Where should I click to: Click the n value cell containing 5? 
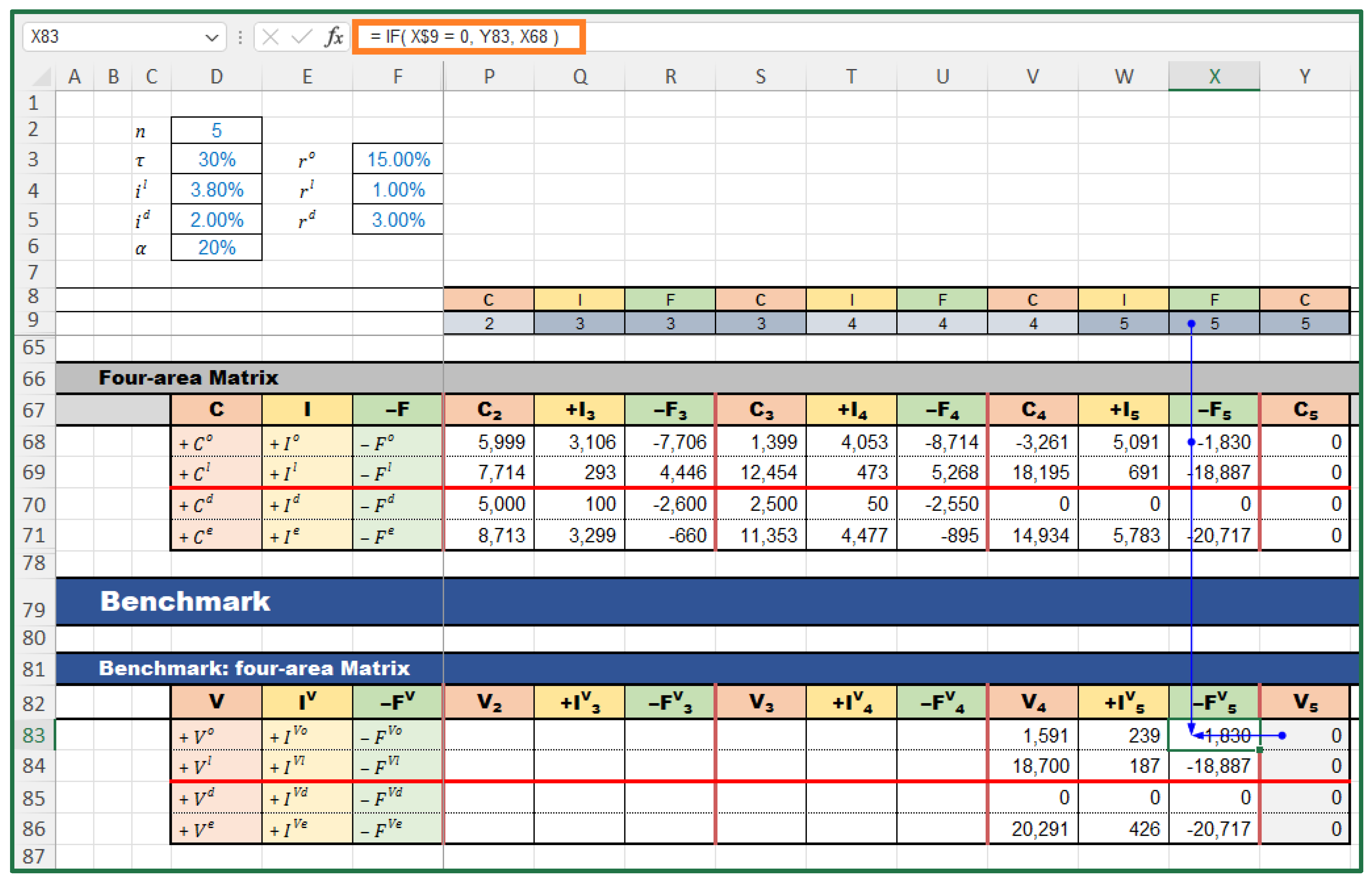pyautogui.click(x=216, y=130)
